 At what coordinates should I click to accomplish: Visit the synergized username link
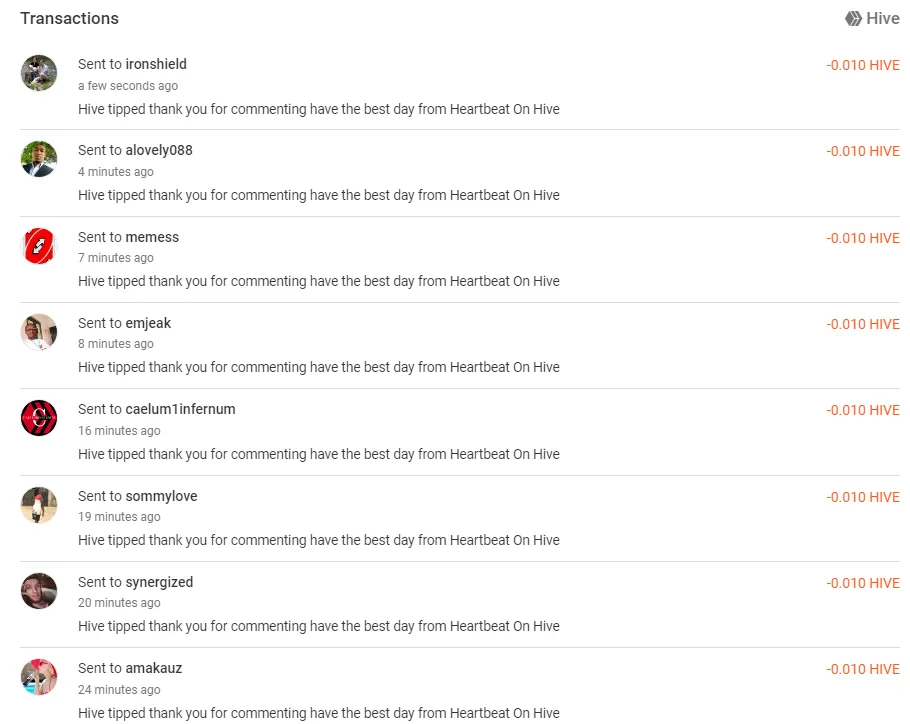click(159, 582)
